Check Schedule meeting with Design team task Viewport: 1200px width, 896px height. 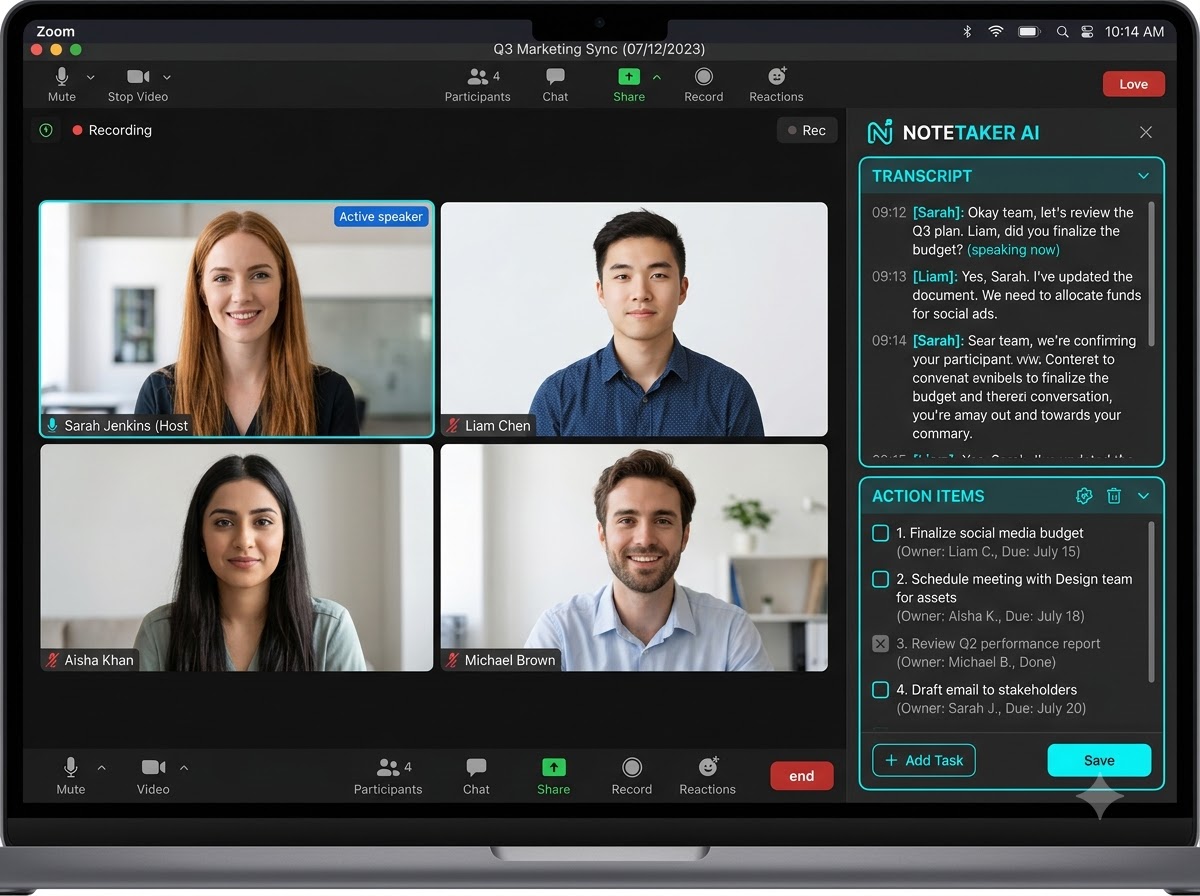coord(880,579)
